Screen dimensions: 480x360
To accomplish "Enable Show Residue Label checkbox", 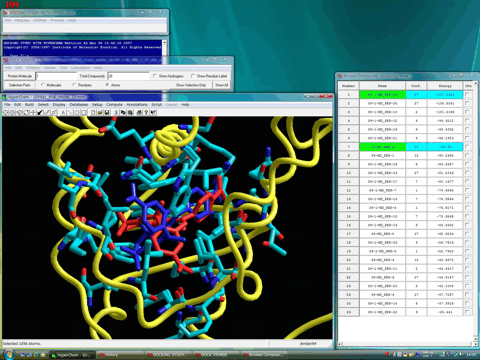I will 193,76.
